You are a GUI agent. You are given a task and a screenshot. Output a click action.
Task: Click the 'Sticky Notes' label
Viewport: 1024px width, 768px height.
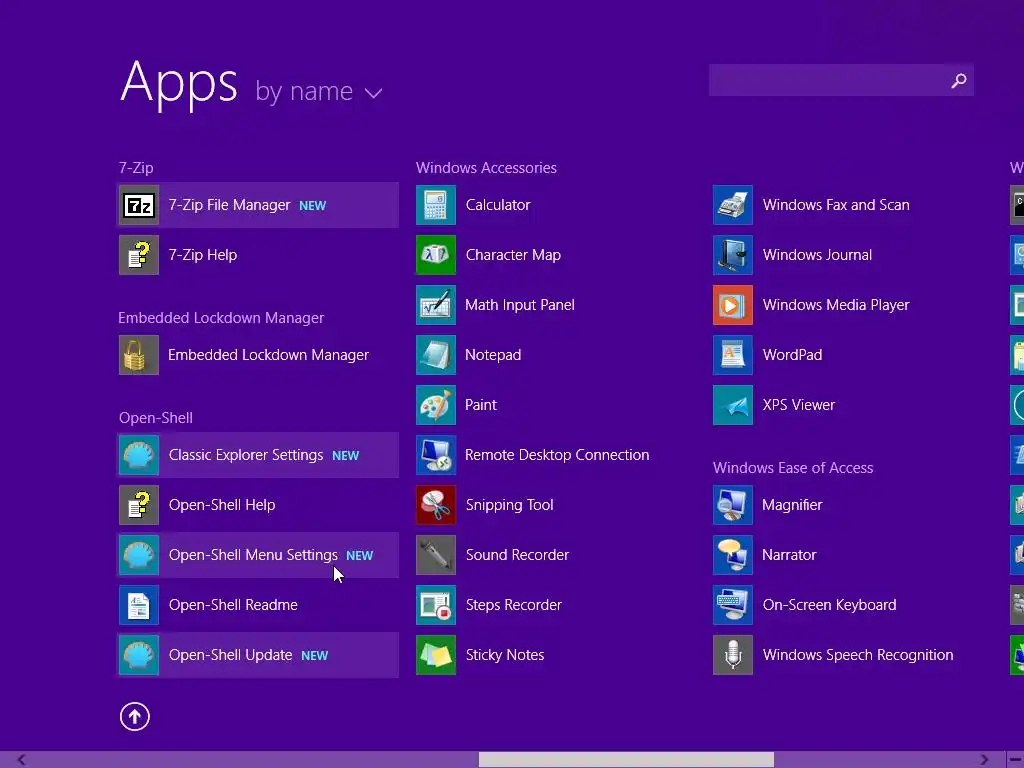point(505,655)
